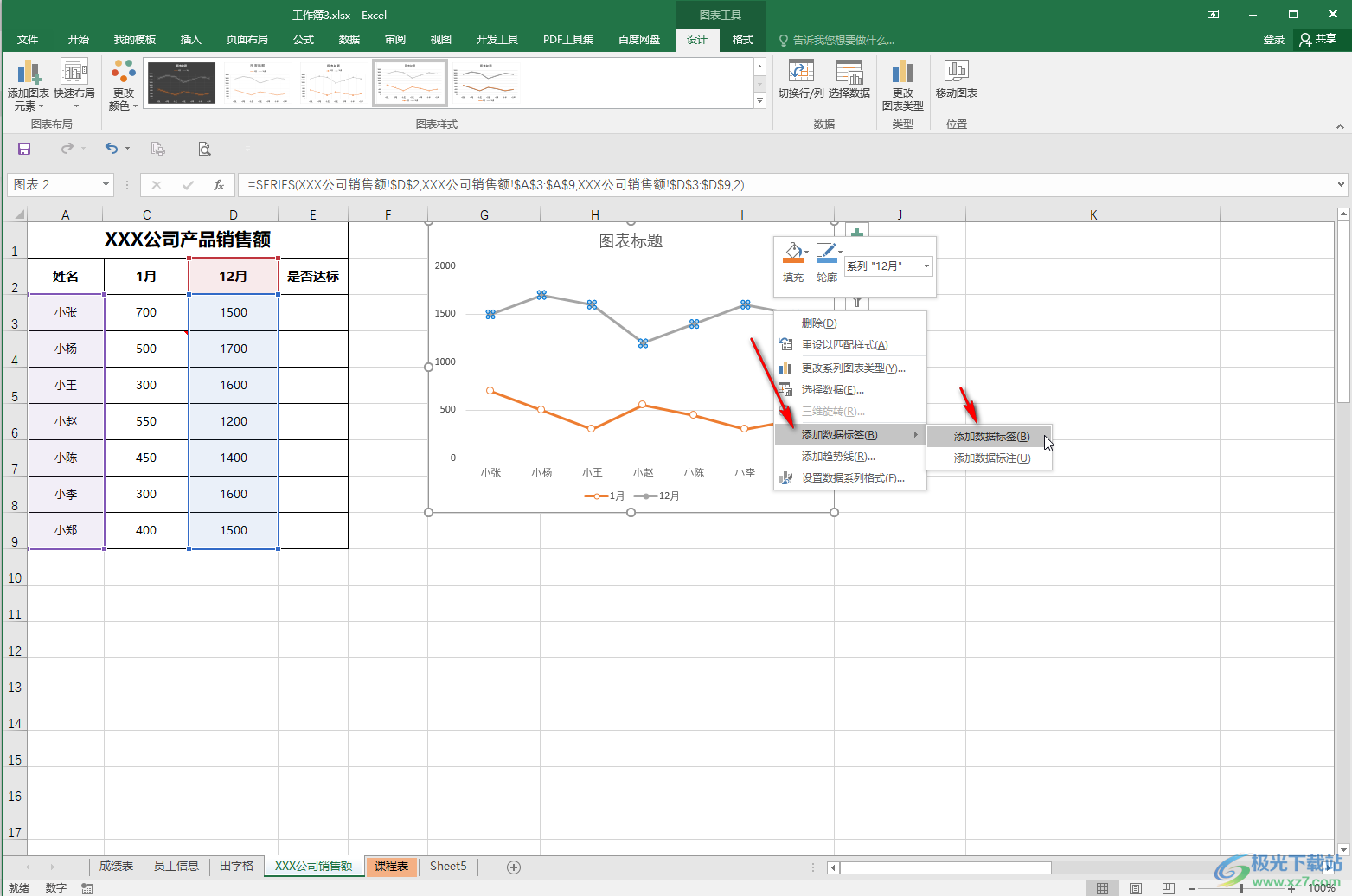Click the macro record icon in status bar
This screenshot has height=896, width=1352.
pyautogui.click(x=87, y=888)
